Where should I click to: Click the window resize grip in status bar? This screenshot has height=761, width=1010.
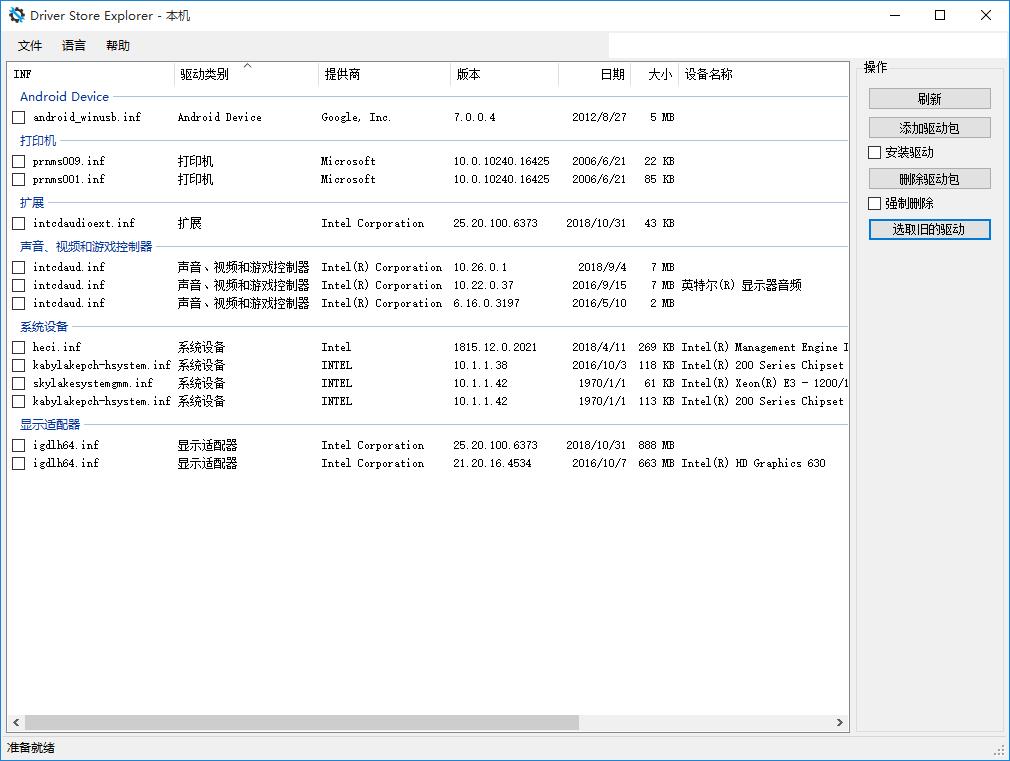click(1000, 750)
